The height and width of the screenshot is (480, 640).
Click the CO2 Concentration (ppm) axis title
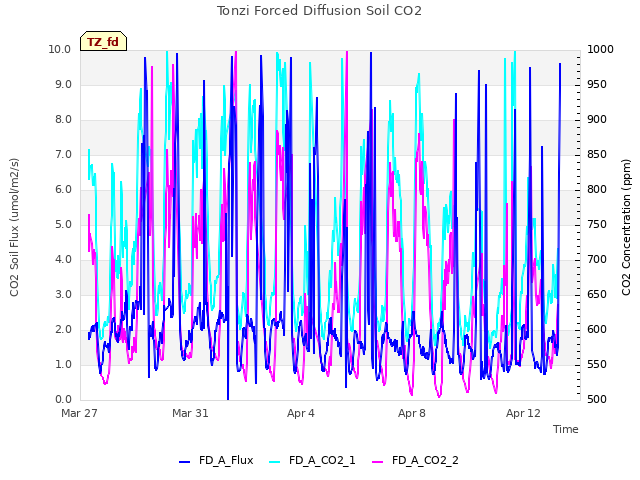point(626,227)
